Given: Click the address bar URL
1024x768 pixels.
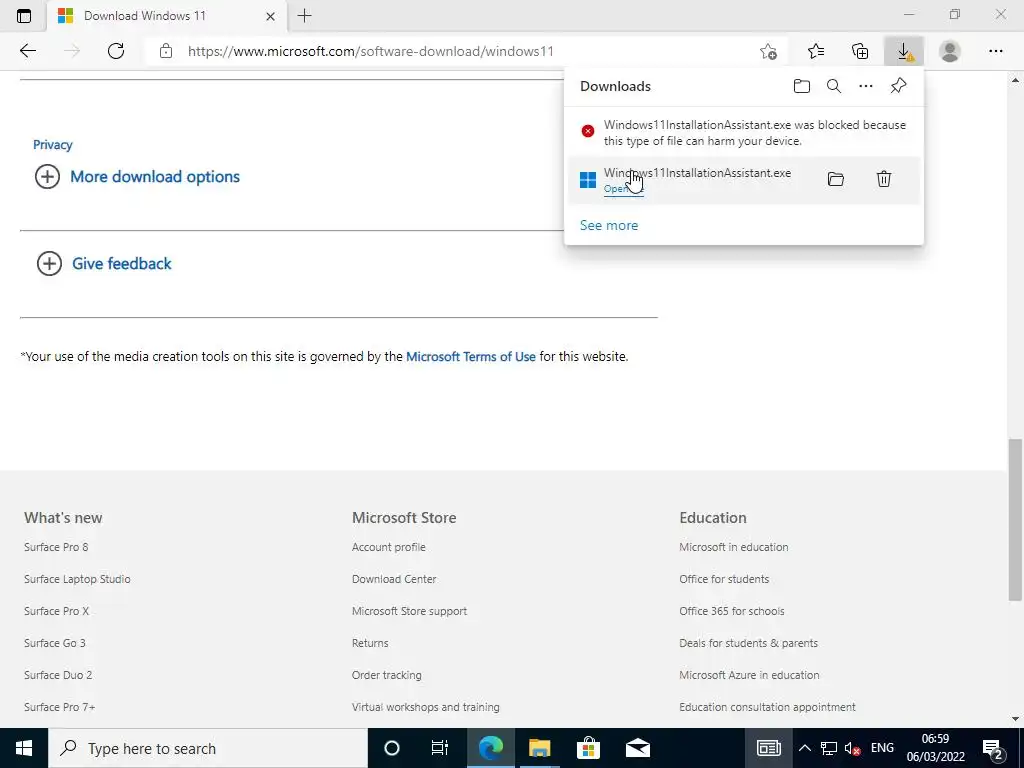Looking at the screenshot, I should [x=370, y=51].
